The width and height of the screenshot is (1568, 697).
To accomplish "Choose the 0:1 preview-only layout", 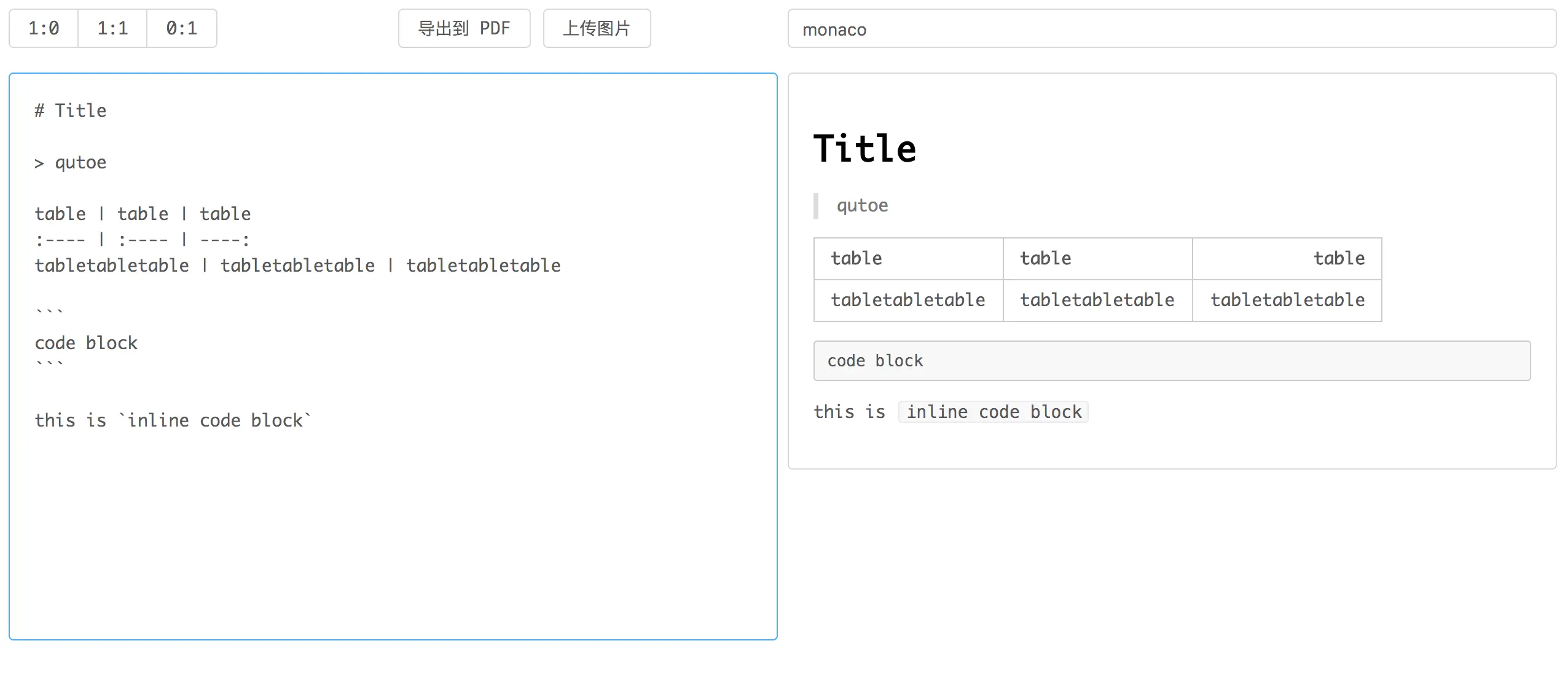I will coord(181,28).
